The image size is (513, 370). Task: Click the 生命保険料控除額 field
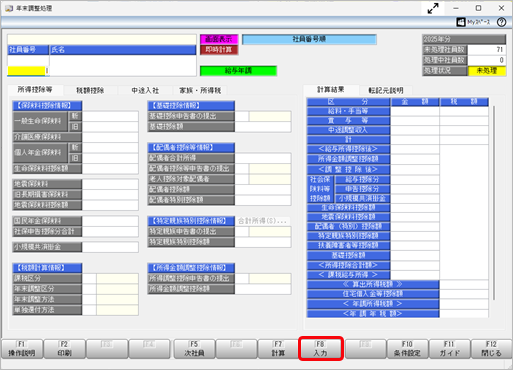click(x=110, y=168)
